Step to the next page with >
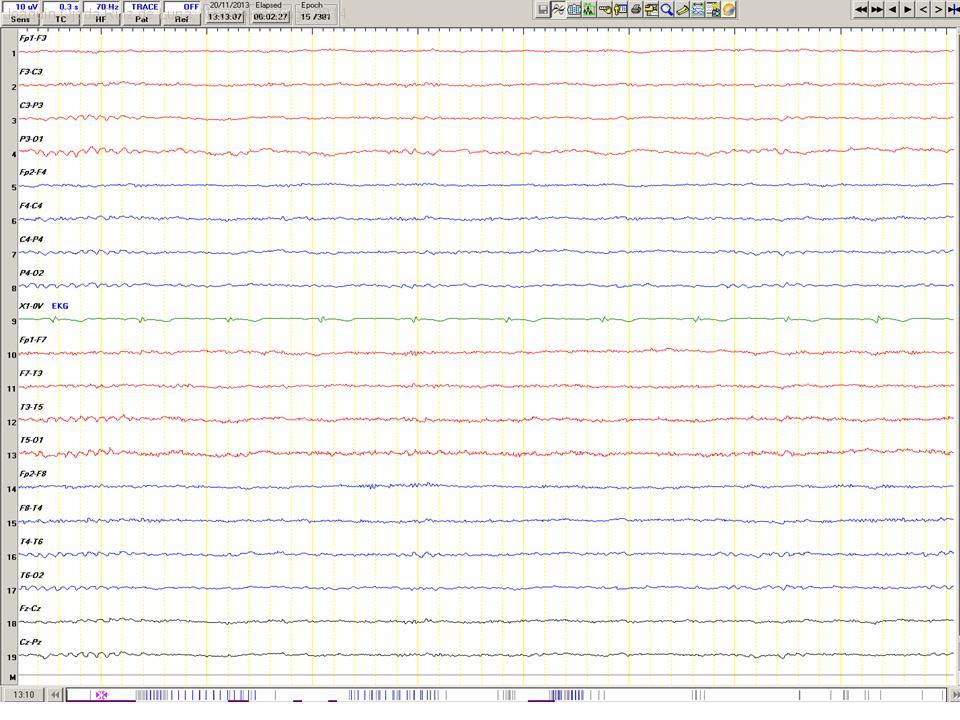The height and width of the screenshot is (720, 960). 938,9
